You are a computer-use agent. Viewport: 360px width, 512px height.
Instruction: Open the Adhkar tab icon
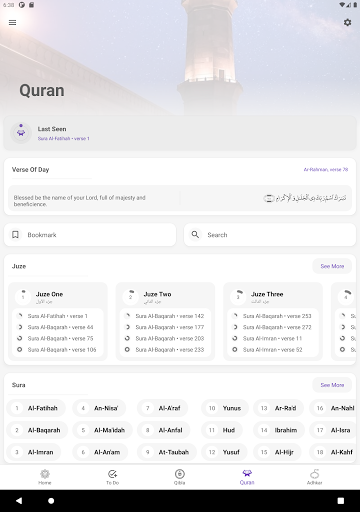pyautogui.click(x=314, y=474)
